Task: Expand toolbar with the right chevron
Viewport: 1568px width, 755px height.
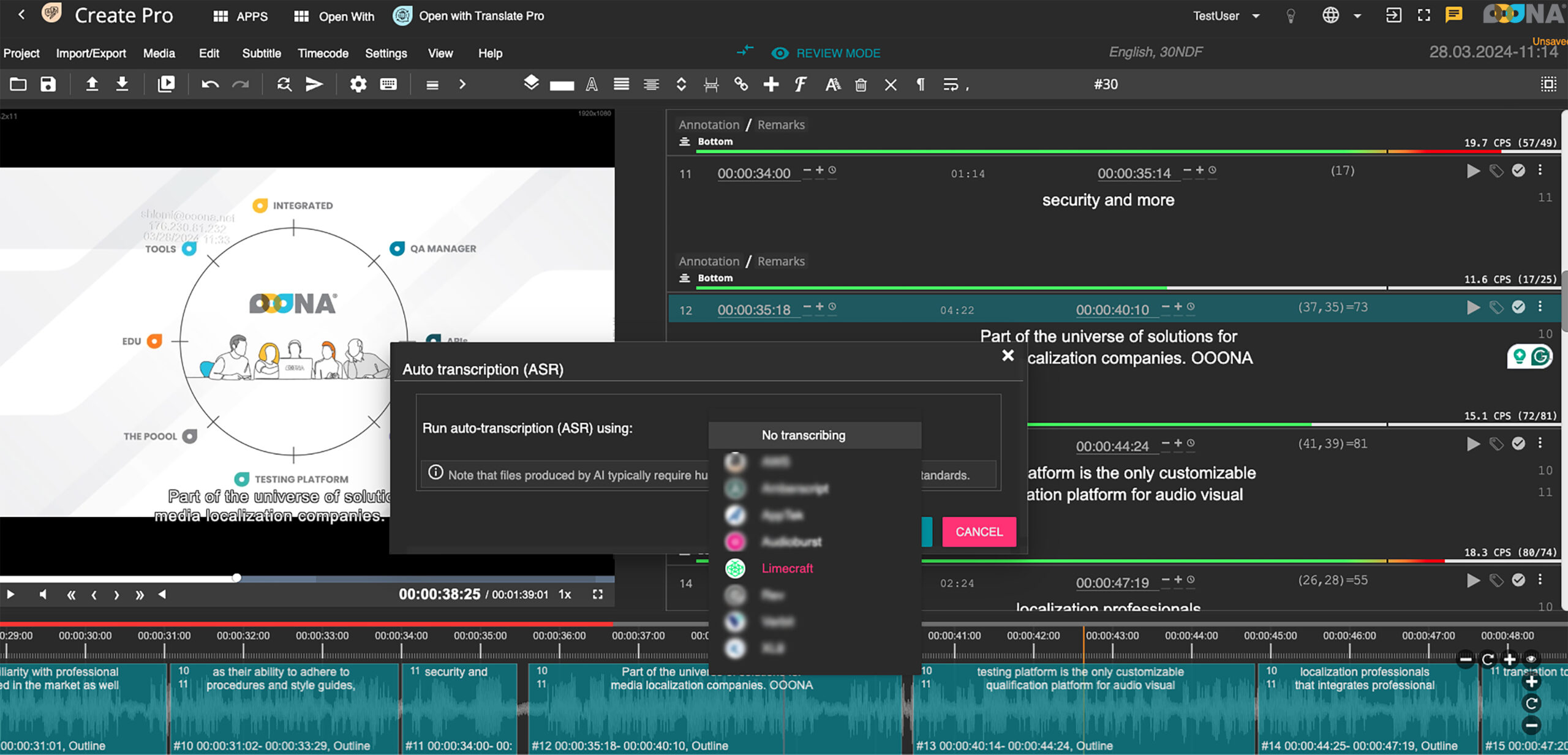Action: click(462, 84)
